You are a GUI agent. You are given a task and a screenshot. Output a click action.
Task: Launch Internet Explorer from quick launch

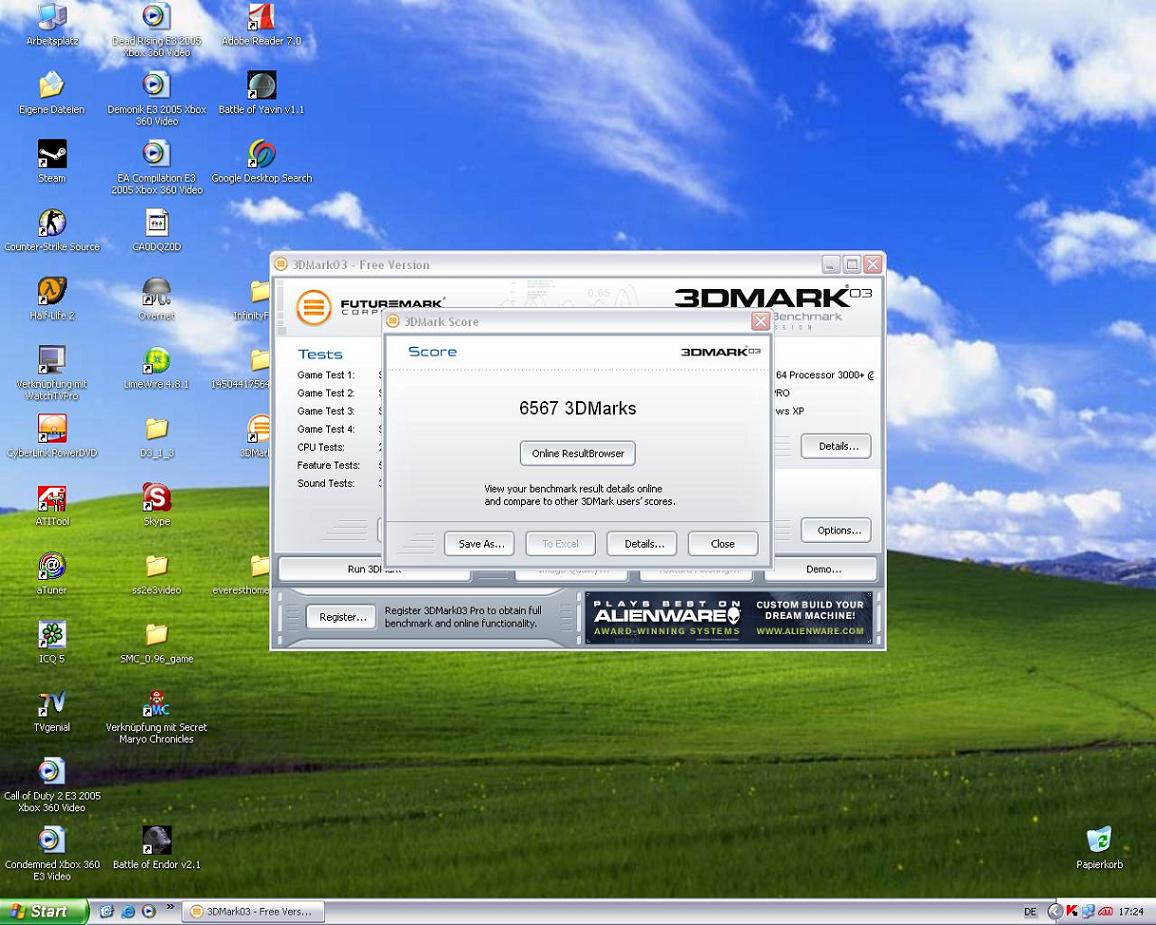pos(128,912)
